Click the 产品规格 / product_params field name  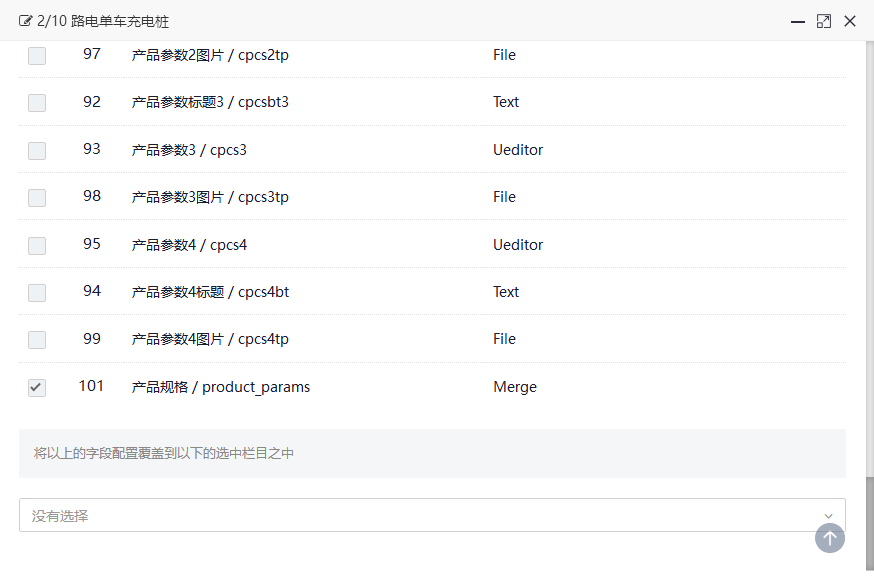coord(221,387)
